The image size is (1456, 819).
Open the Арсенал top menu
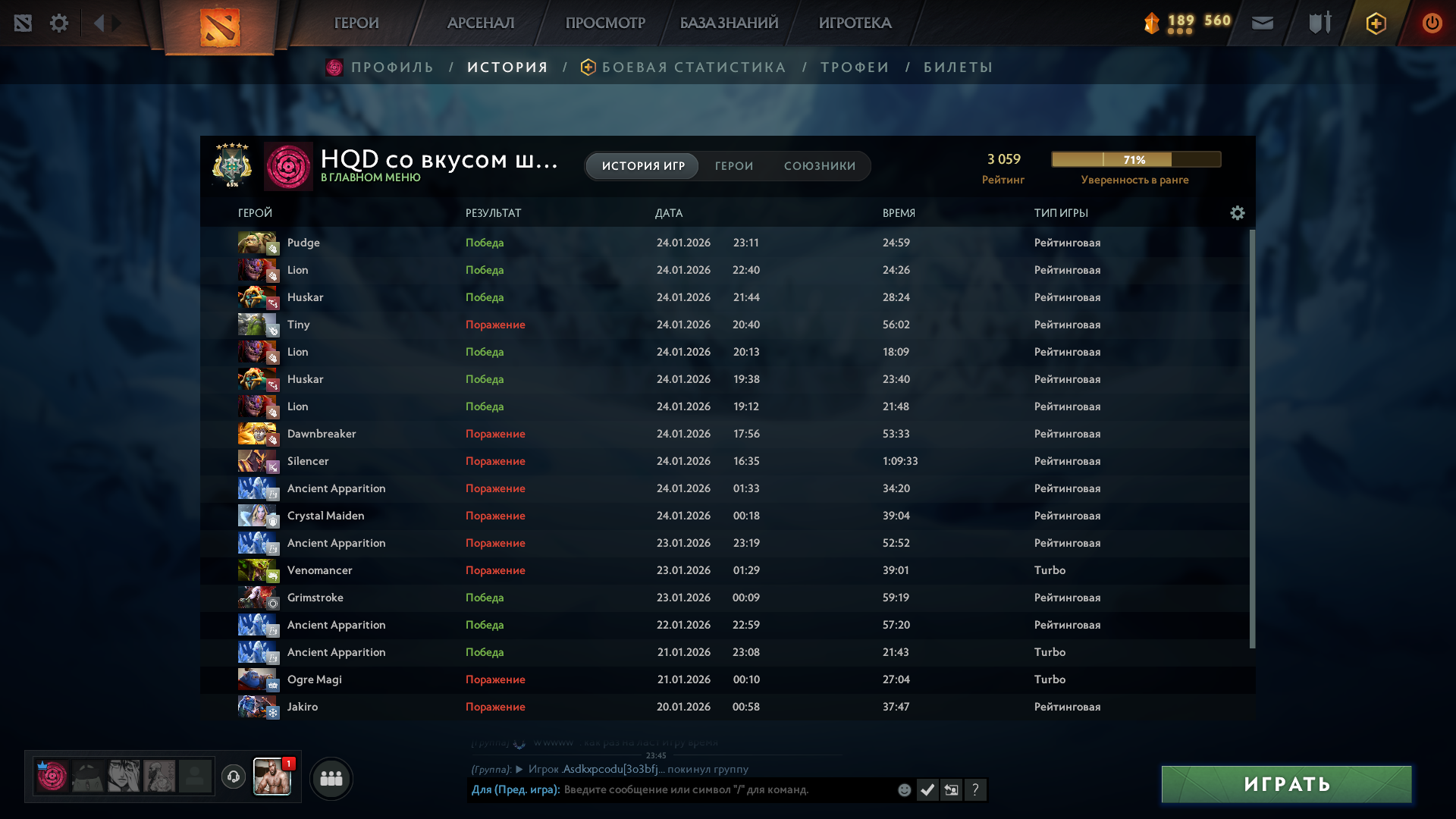click(481, 23)
